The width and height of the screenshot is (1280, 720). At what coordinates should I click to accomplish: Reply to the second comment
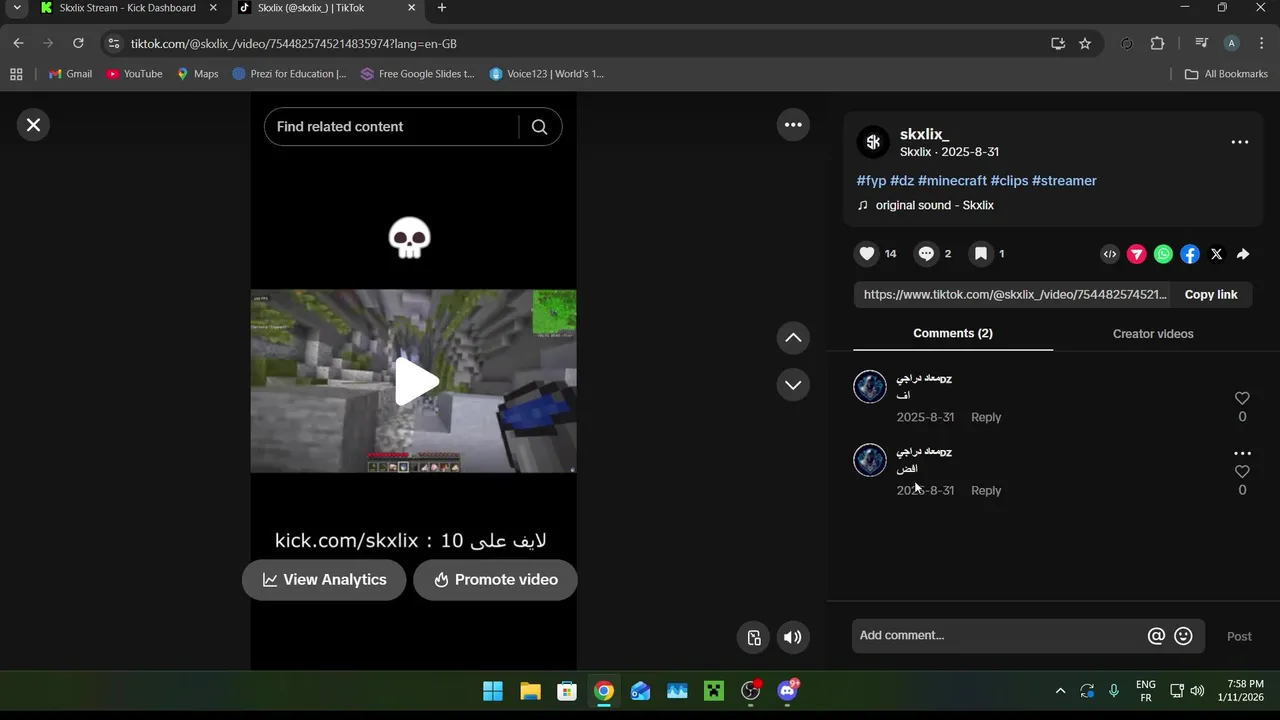986,490
